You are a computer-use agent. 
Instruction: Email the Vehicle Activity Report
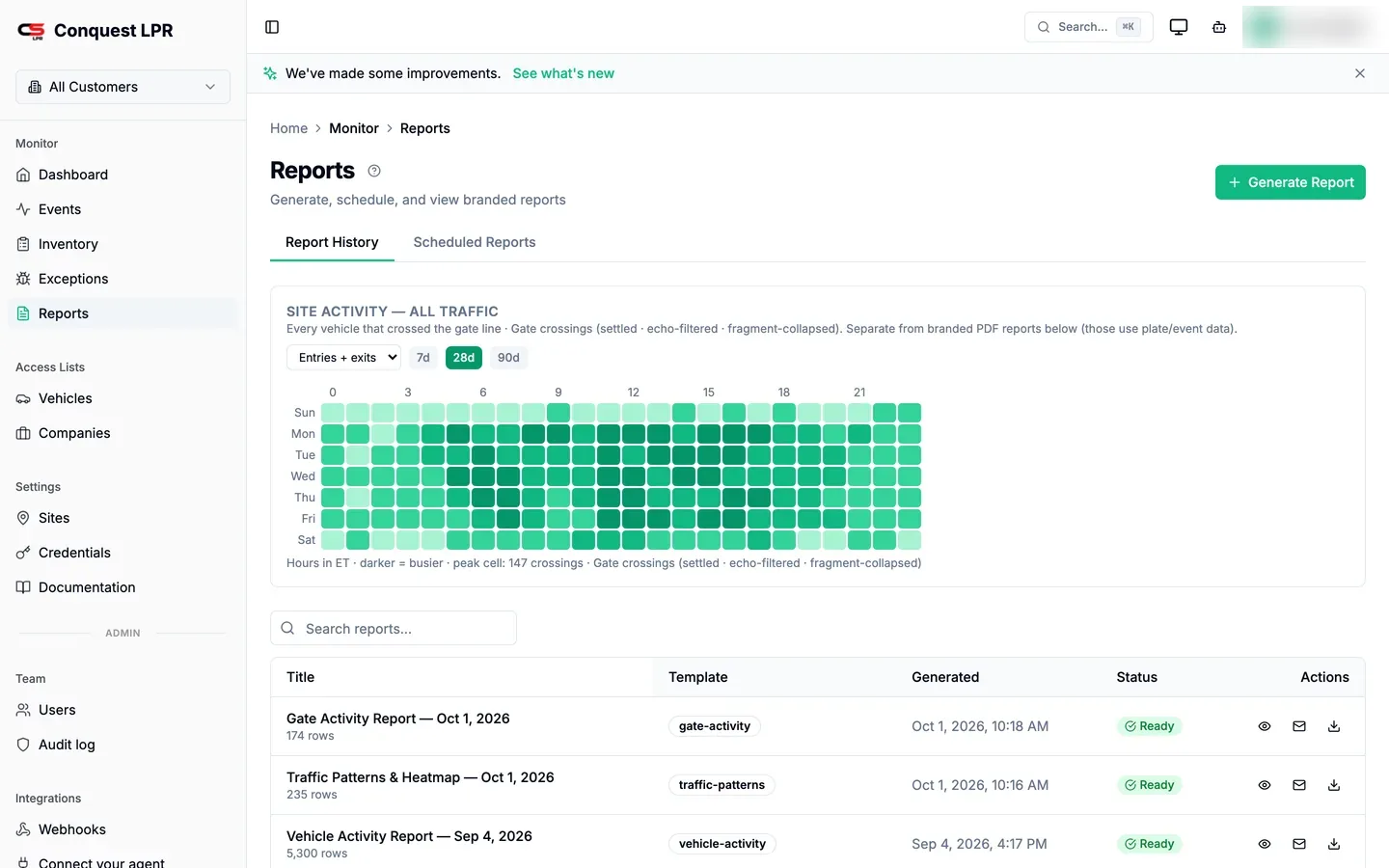click(1299, 844)
